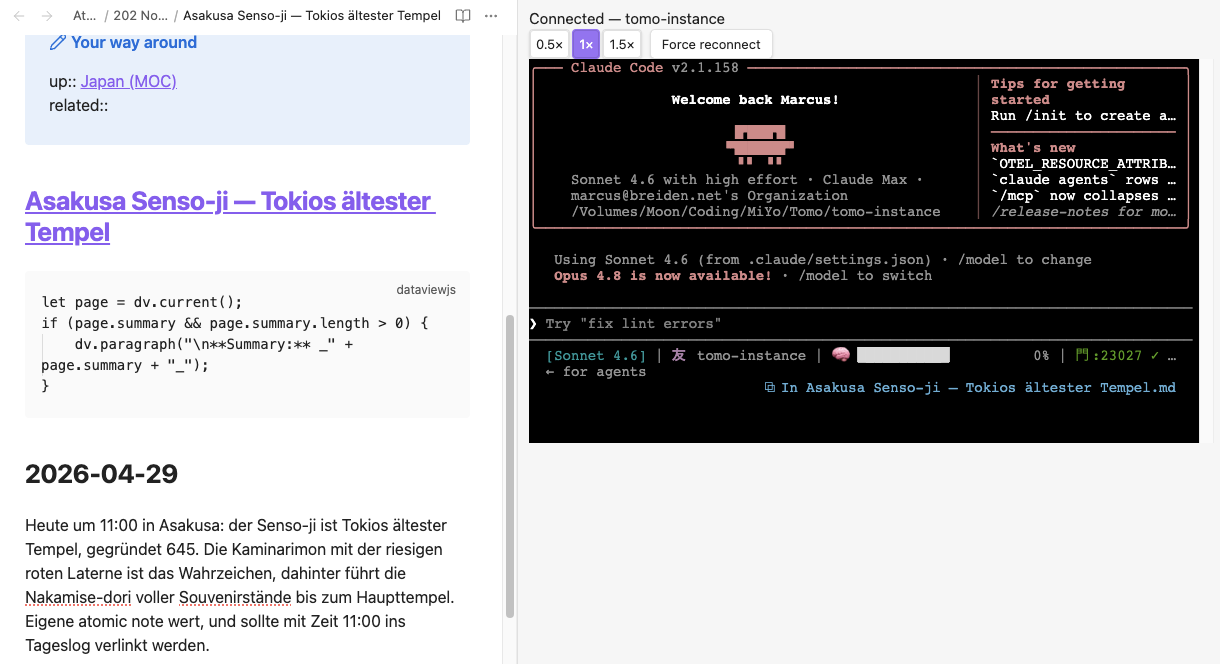1220x664 pixels.
Task: Open the three-dot more options menu
Action: coord(490,16)
